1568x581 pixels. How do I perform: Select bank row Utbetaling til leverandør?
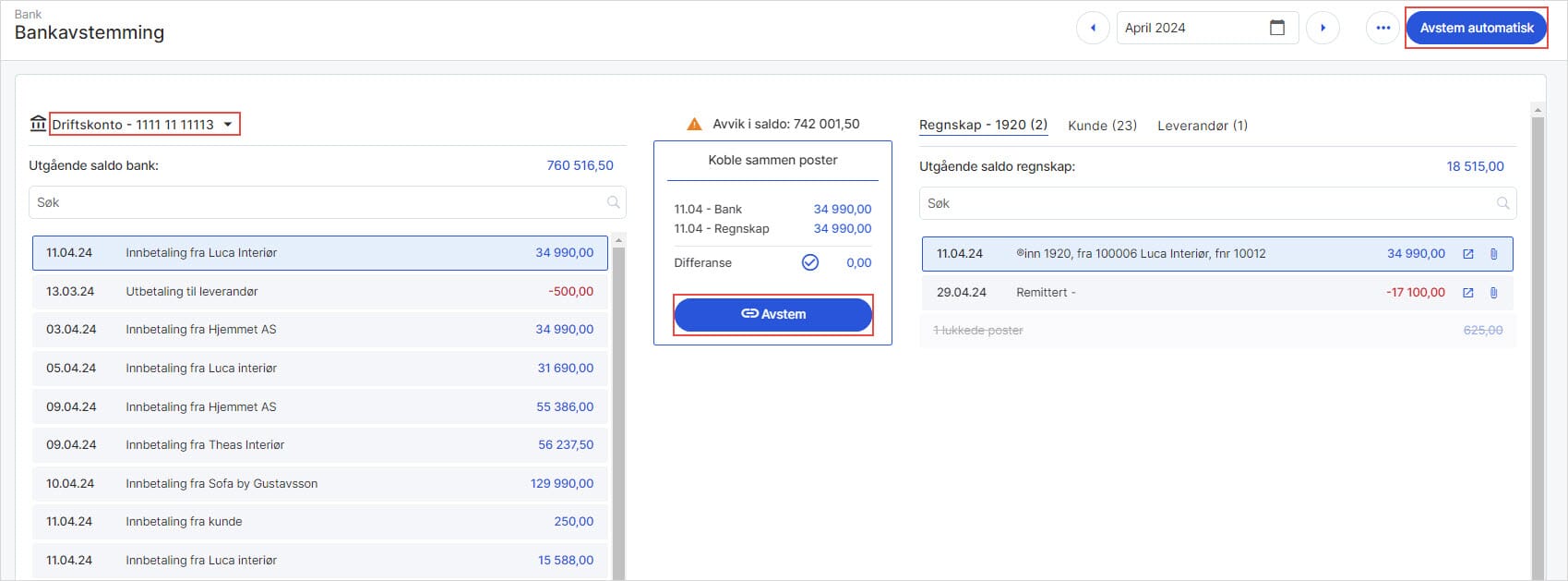tap(319, 292)
